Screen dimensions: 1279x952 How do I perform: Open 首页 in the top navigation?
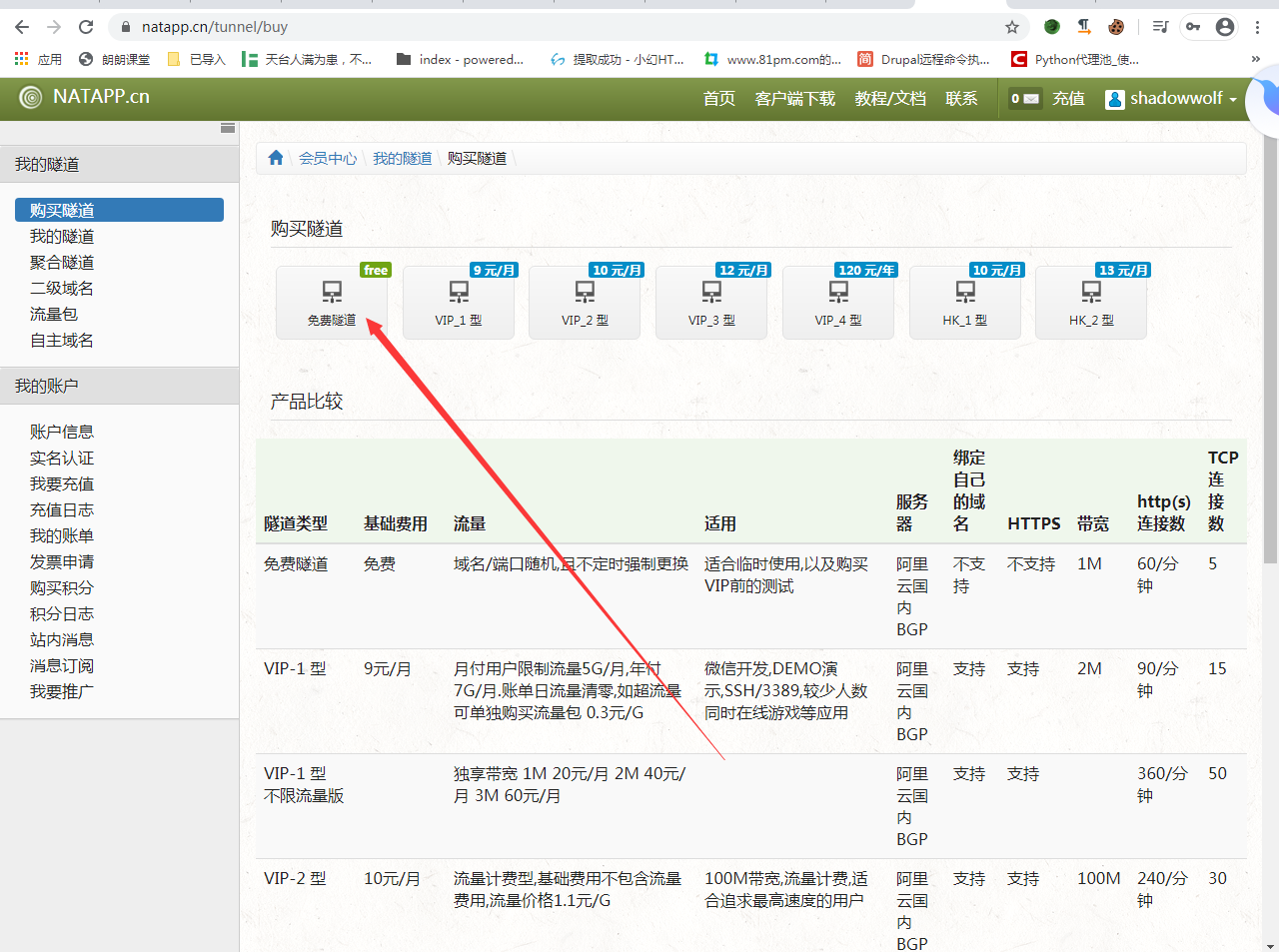(x=719, y=98)
